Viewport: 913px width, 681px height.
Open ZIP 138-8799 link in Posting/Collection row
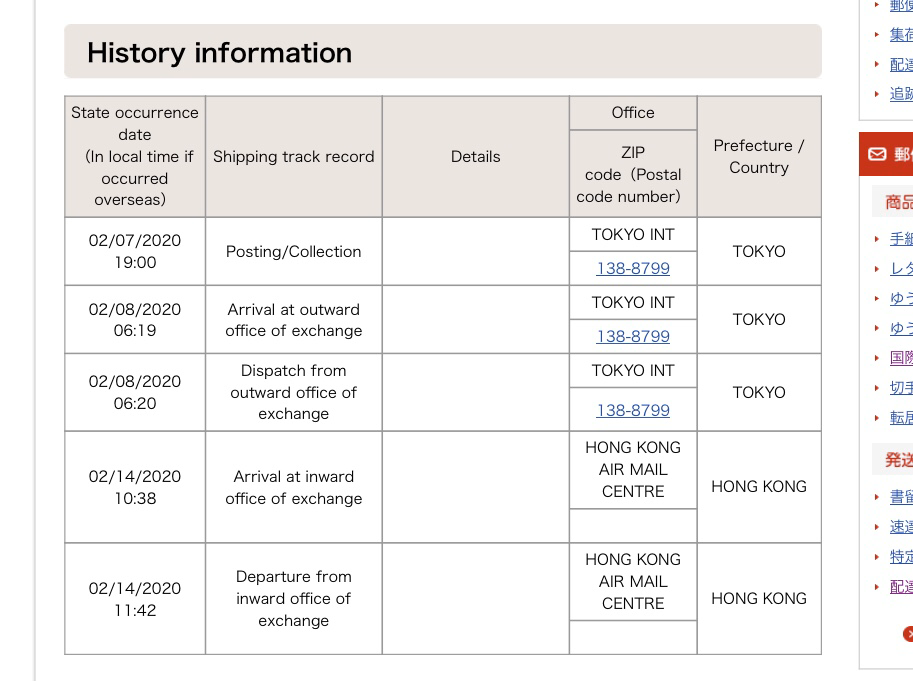click(633, 268)
